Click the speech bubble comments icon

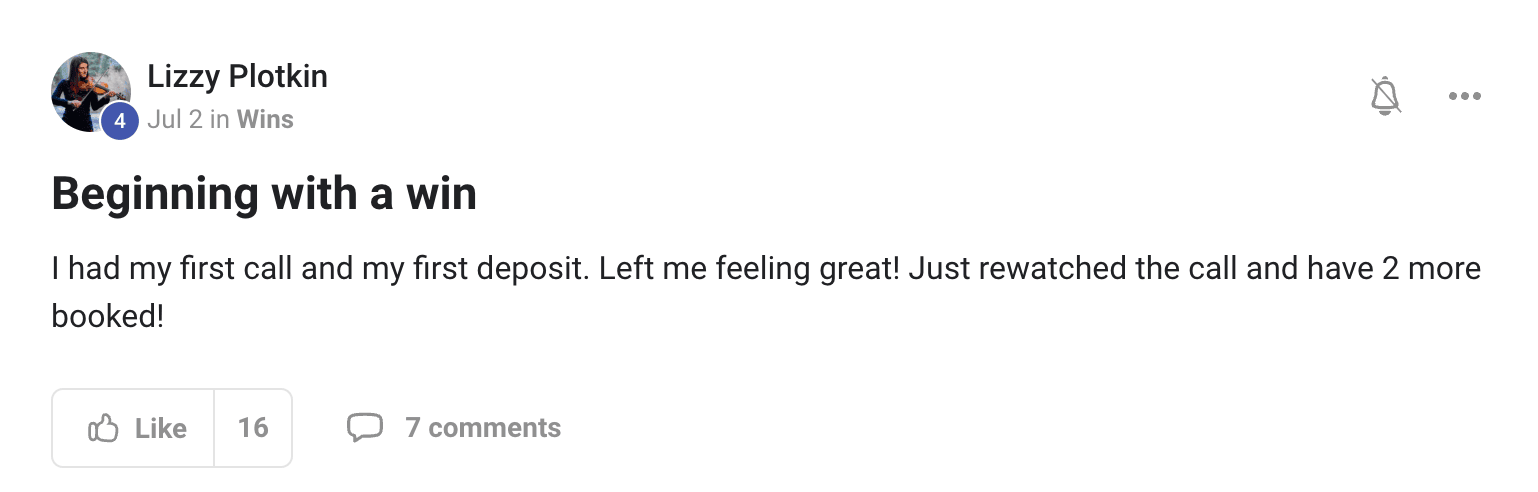[365, 428]
